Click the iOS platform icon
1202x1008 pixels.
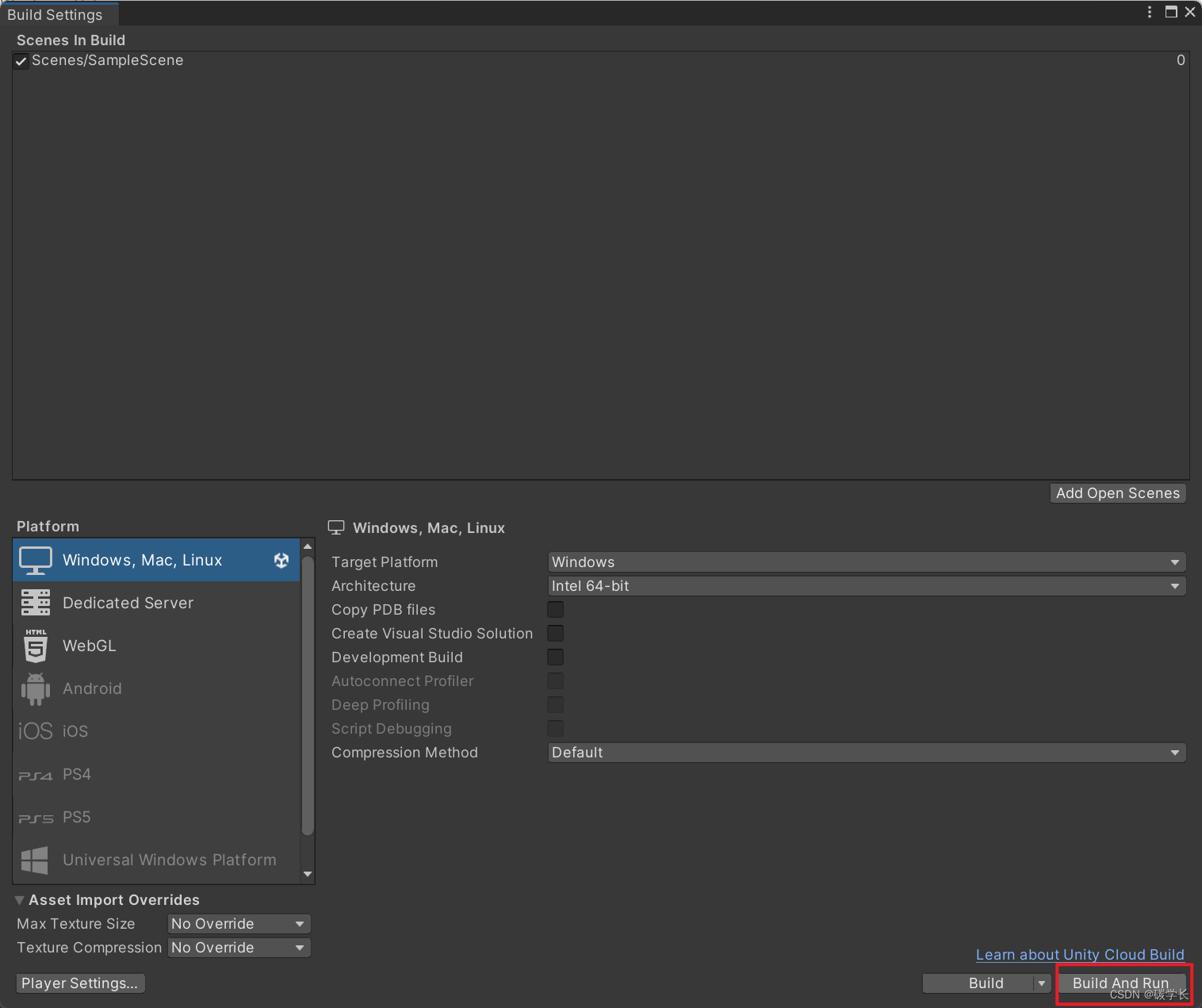point(36,731)
